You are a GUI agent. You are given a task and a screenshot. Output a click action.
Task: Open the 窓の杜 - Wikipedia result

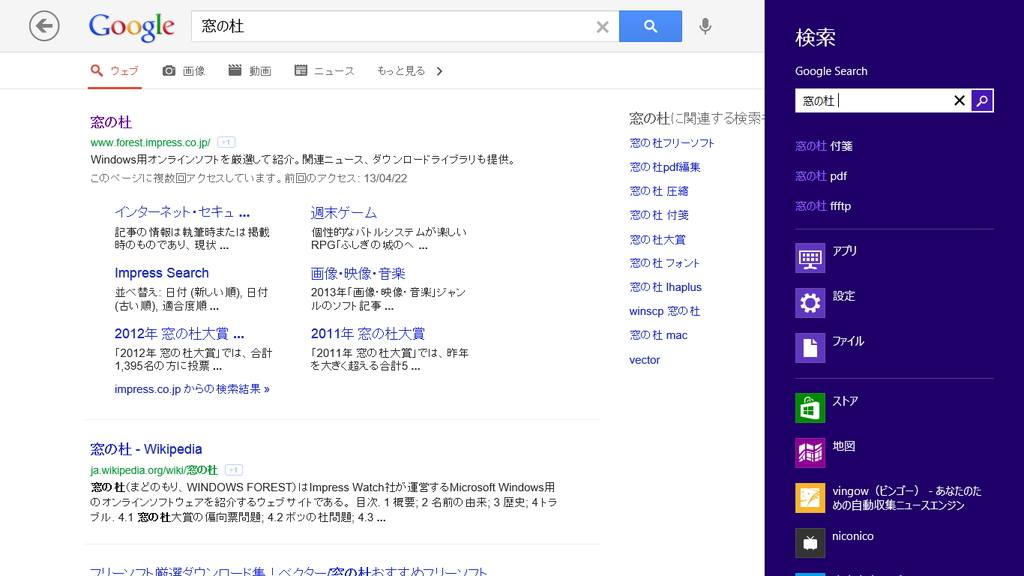pyautogui.click(x=145, y=448)
